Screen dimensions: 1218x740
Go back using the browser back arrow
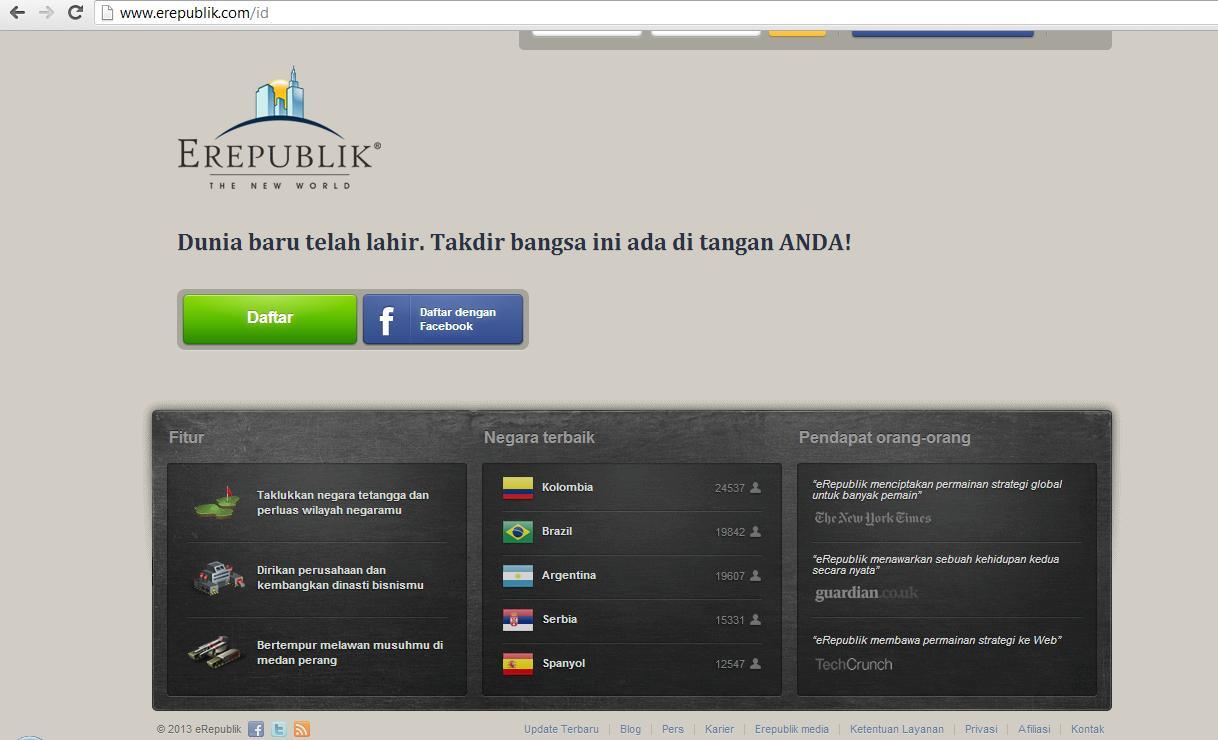coord(17,13)
